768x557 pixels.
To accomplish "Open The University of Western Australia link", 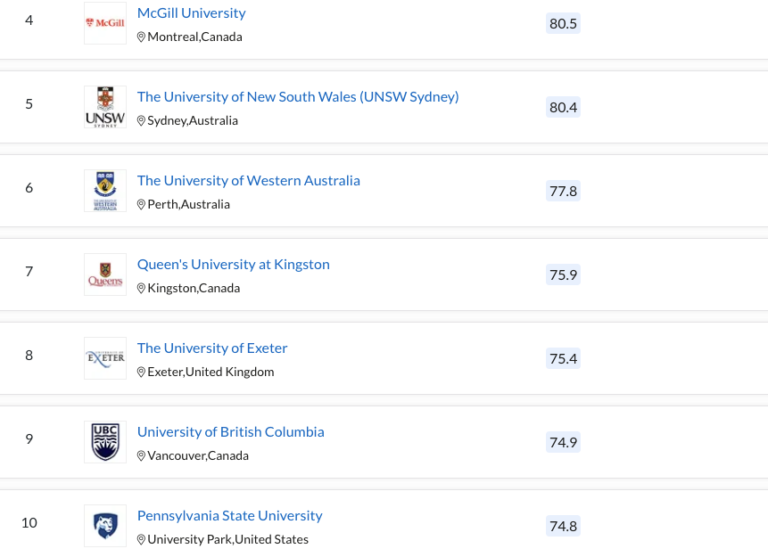I will [248, 181].
